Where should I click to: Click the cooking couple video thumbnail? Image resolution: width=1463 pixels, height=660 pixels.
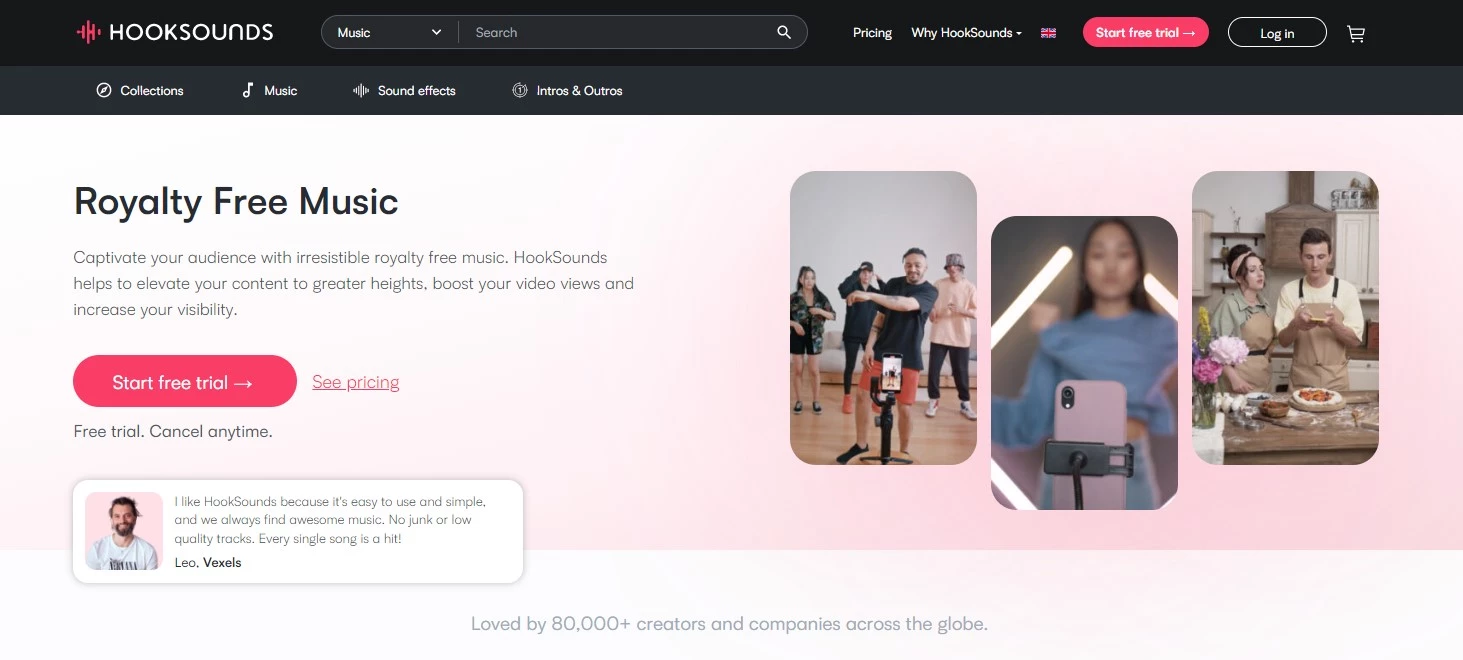click(x=1285, y=318)
